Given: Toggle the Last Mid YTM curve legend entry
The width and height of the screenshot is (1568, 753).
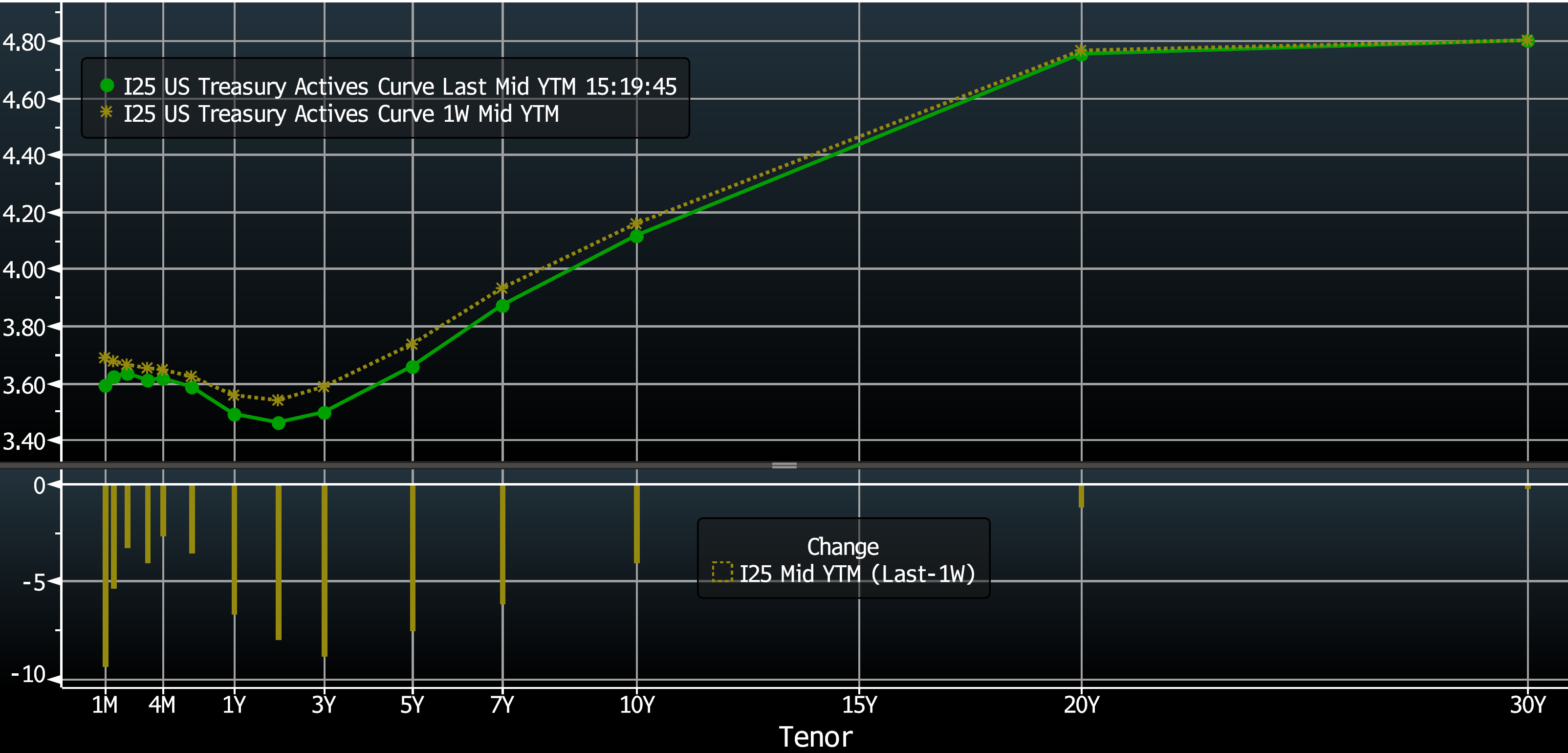Looking at the screenshot, I should click(x=402, y=87).
